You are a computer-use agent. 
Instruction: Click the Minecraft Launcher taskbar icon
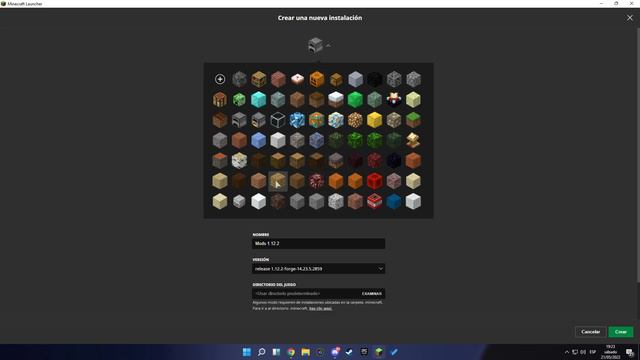click(379, 352)
